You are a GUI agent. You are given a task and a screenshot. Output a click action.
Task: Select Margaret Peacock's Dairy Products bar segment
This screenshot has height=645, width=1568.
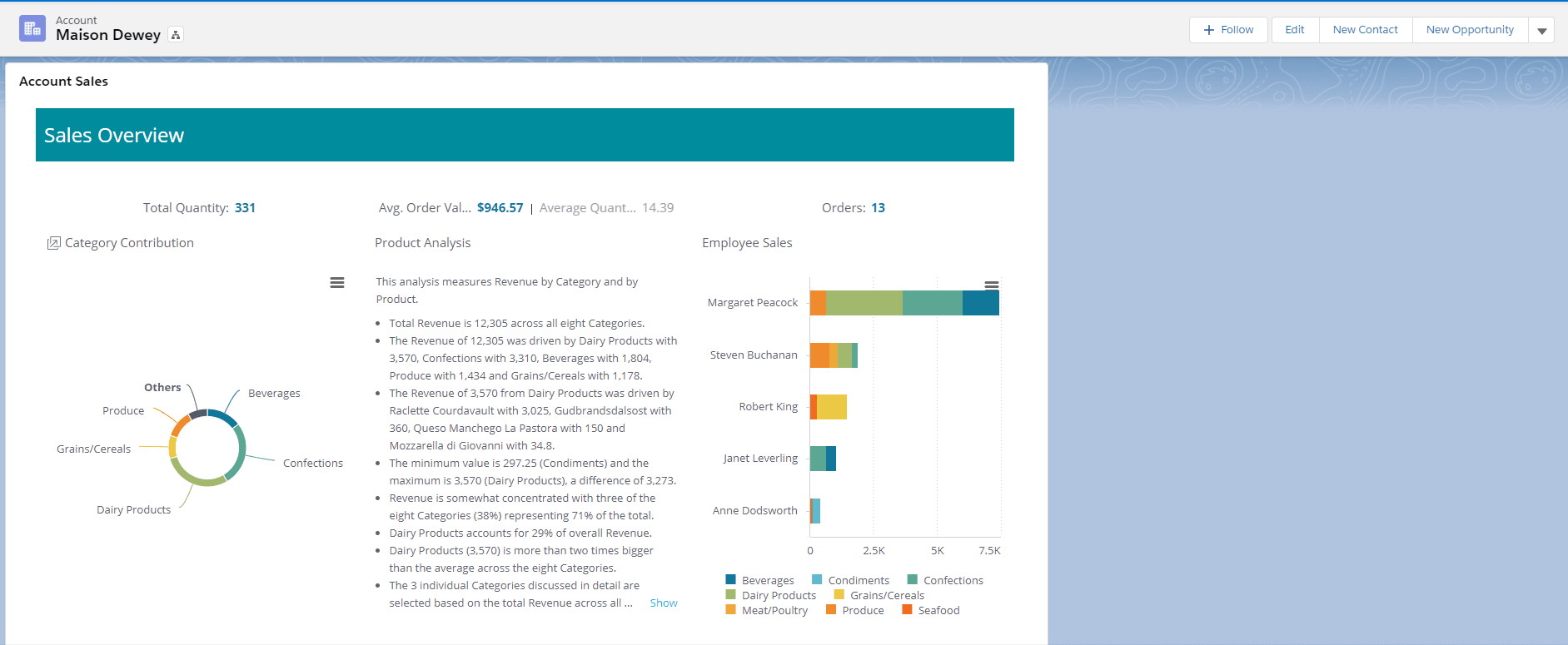(x=864, y=303)
